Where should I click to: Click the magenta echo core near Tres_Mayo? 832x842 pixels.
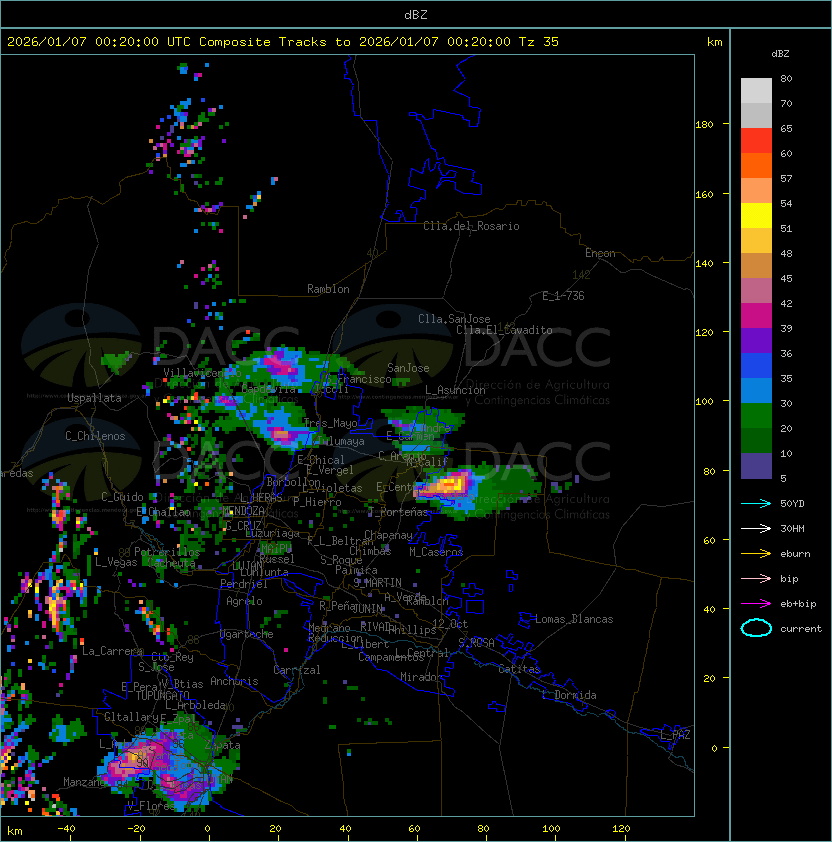click(x=281, y=433)
